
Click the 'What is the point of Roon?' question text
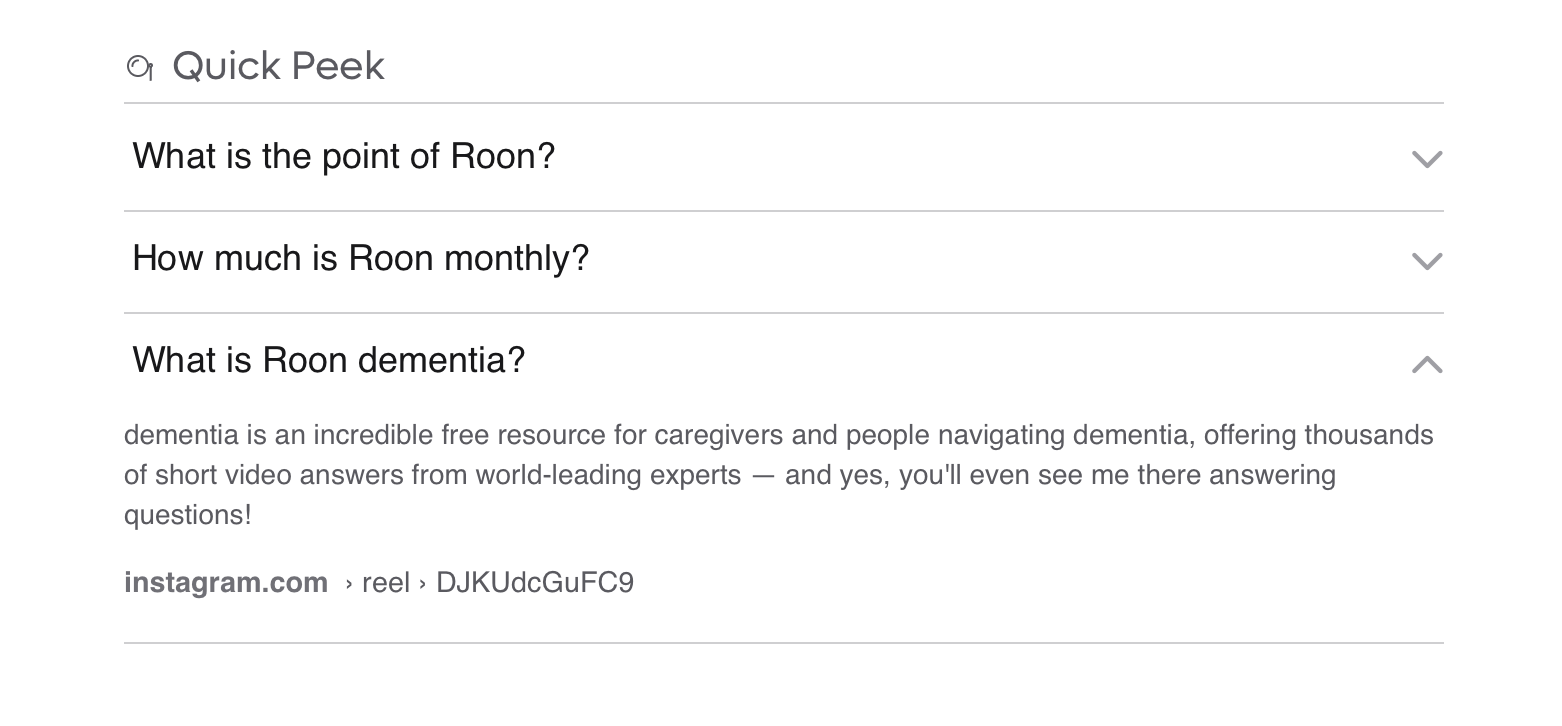tap(343, 157)
